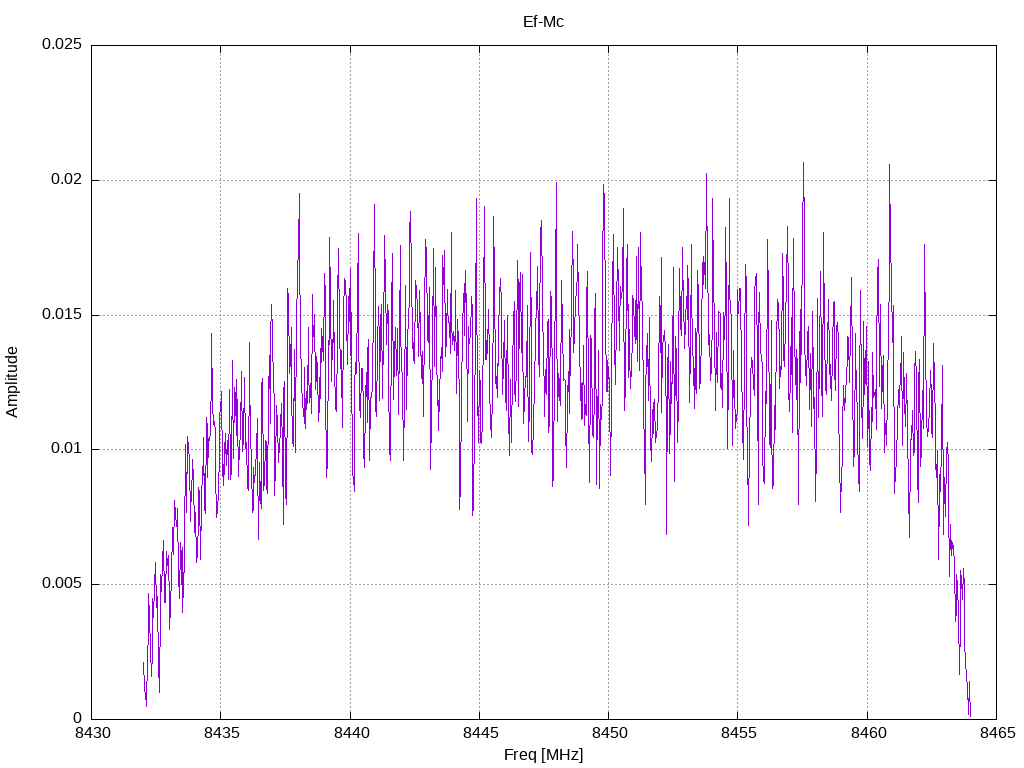Screen dimensions: 1024x768
Task: Click the x-axis tick label 8460
Action: [869, 733]
